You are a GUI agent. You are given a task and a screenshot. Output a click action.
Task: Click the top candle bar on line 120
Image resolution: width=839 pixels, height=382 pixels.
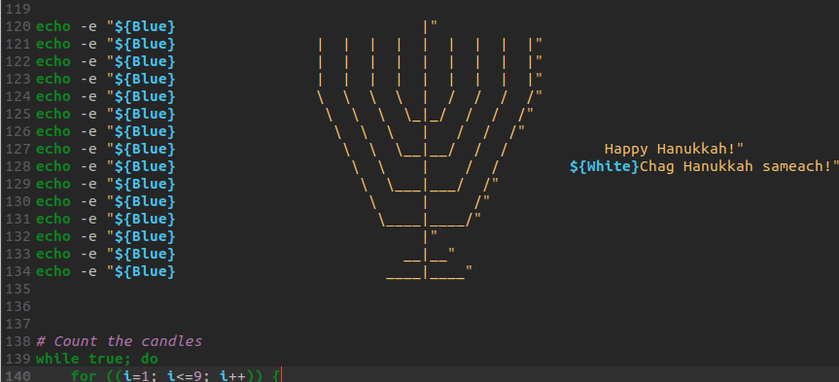pyautogui.click(x=426, y=27)
